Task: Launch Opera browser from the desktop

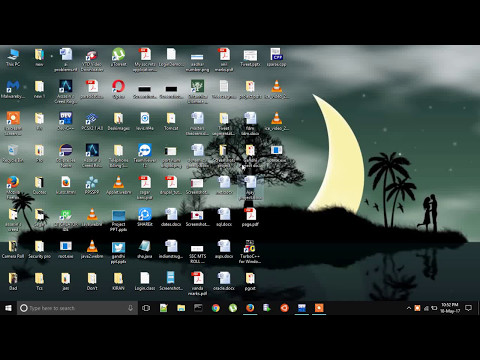Action: click(x=118, y=89)
